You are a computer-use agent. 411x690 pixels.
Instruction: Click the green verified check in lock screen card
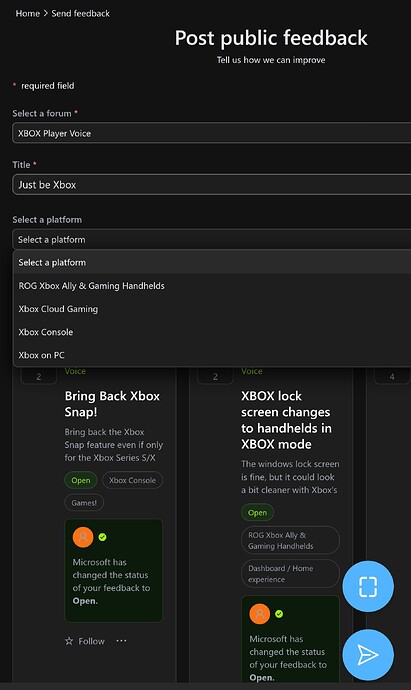[279, 614]
